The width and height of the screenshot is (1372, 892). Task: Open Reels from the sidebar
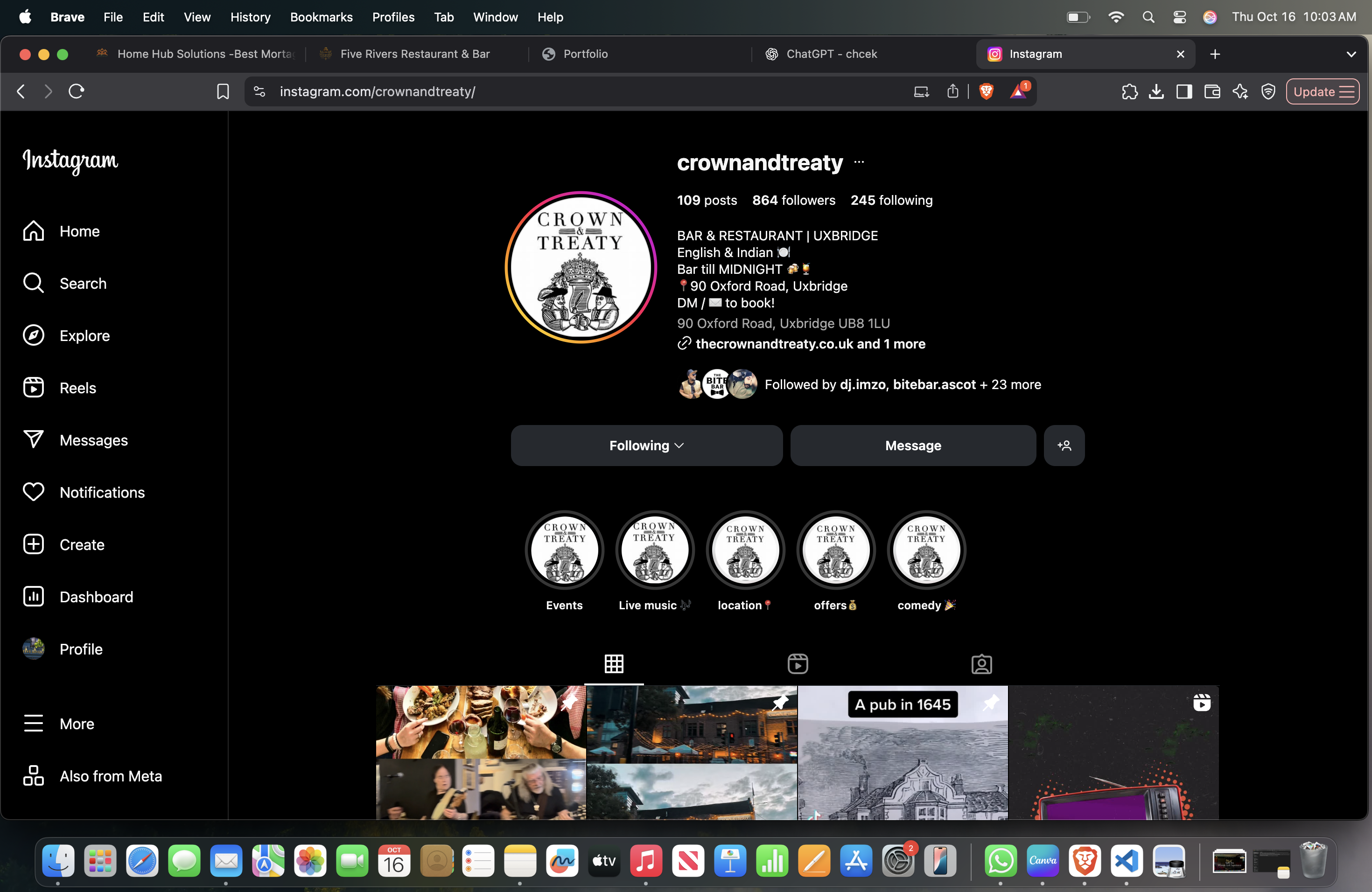tap(77, 388)
